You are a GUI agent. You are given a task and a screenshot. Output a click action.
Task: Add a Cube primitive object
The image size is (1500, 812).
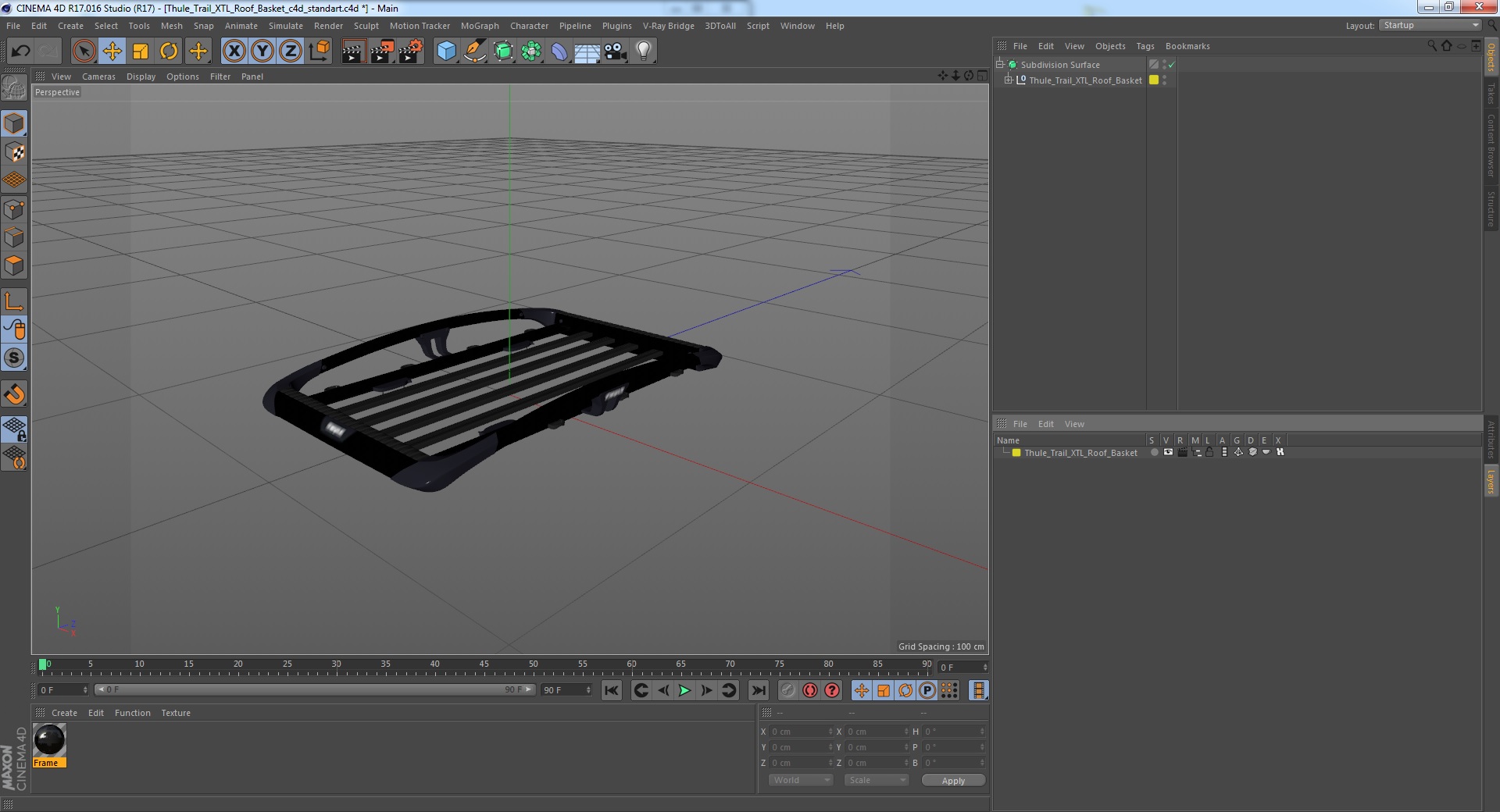click(x=446, y=52)
